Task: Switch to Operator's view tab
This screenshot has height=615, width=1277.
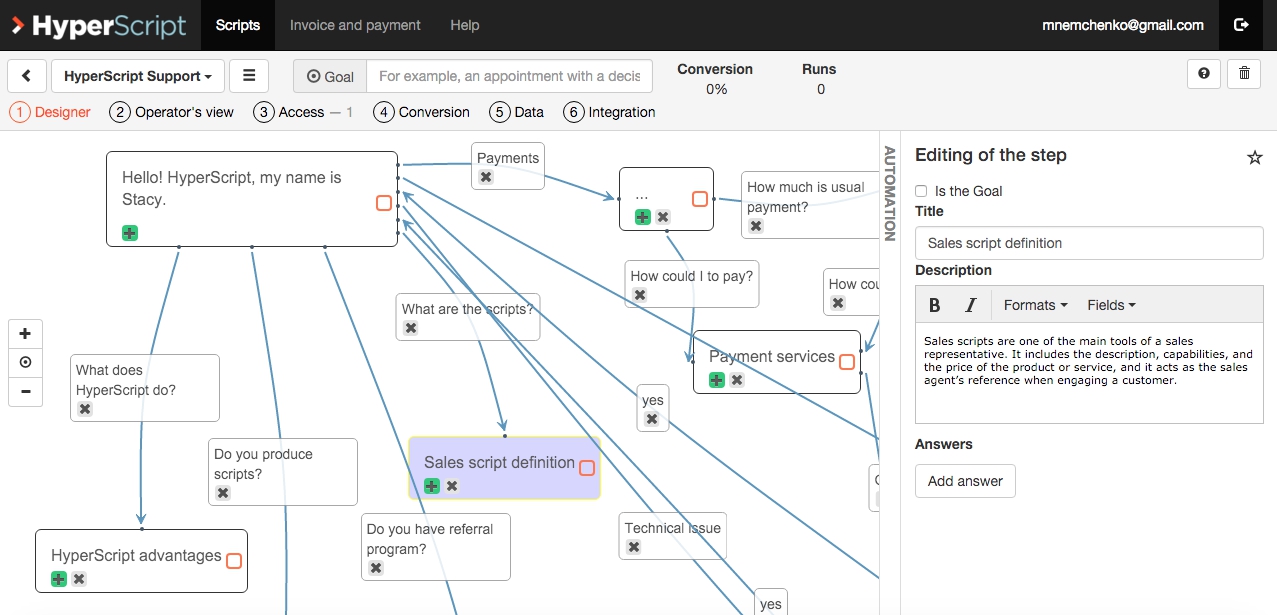Action: coord(171,112)
